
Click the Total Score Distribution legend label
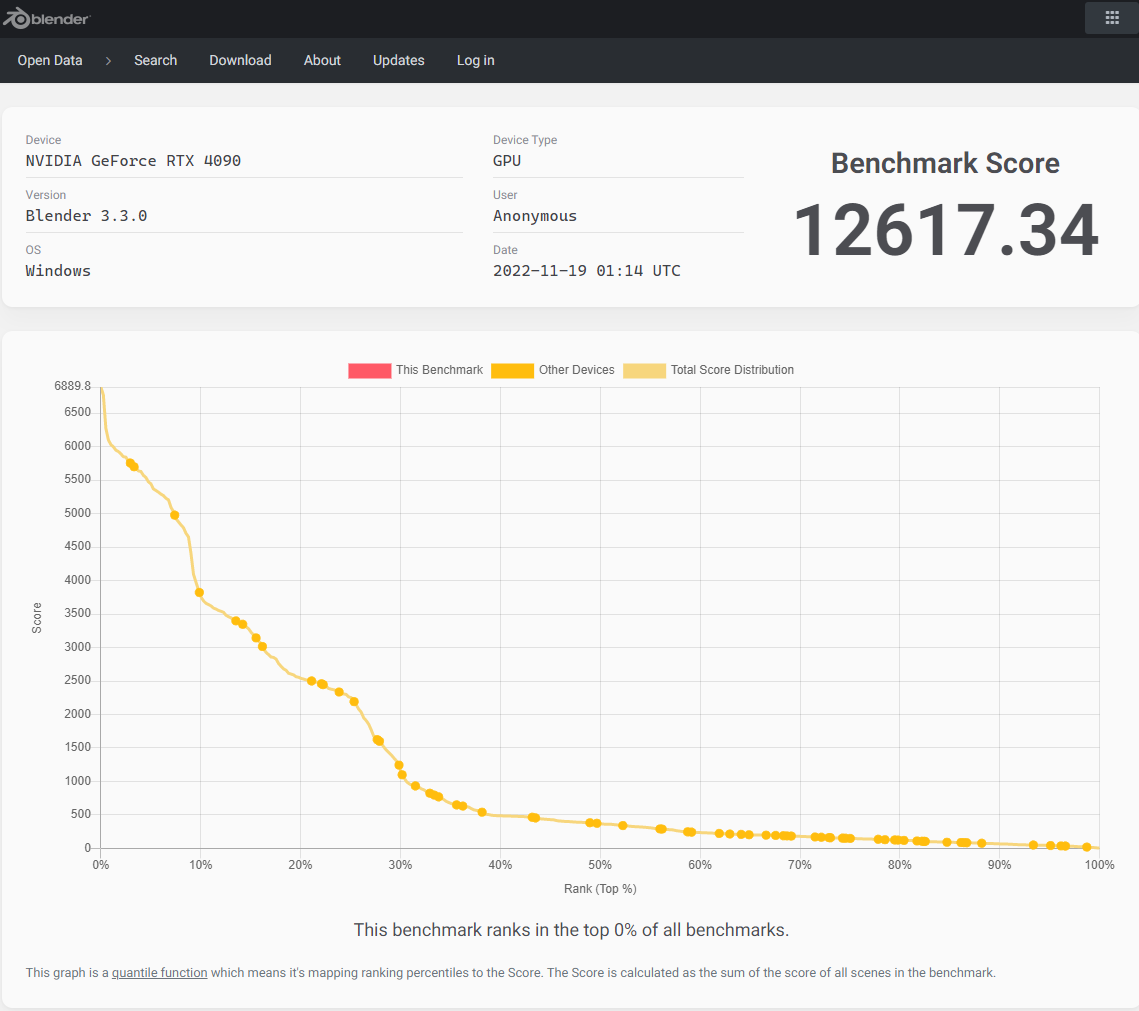(x=732, y=370)
